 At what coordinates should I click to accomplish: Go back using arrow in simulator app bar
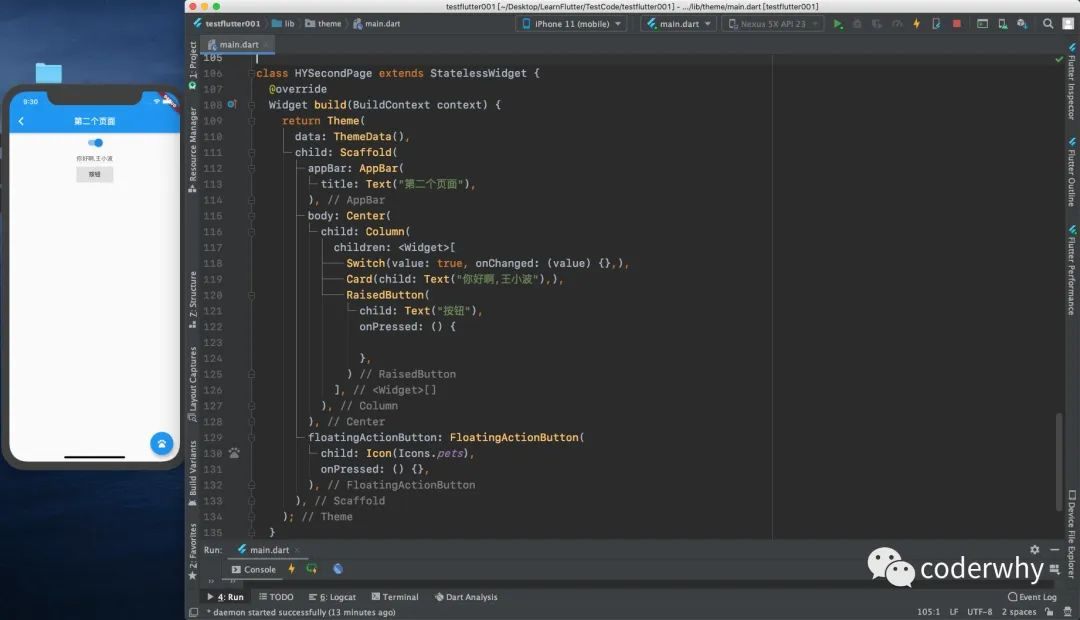[21, 121]
